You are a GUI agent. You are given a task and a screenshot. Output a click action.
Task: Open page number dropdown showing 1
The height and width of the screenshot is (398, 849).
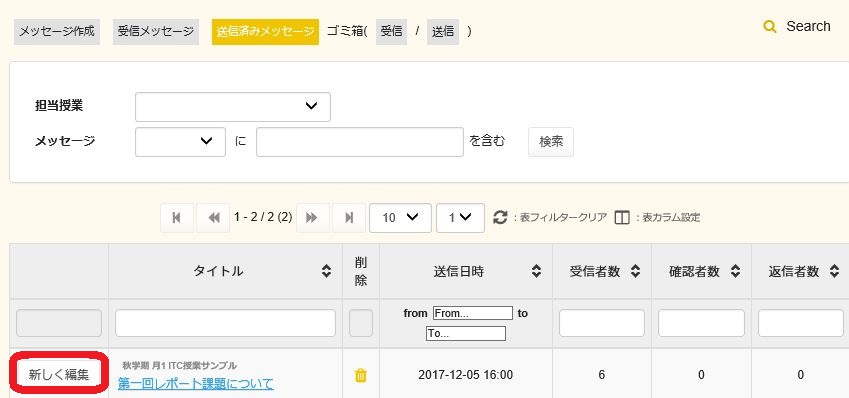(x=460, y=218)
